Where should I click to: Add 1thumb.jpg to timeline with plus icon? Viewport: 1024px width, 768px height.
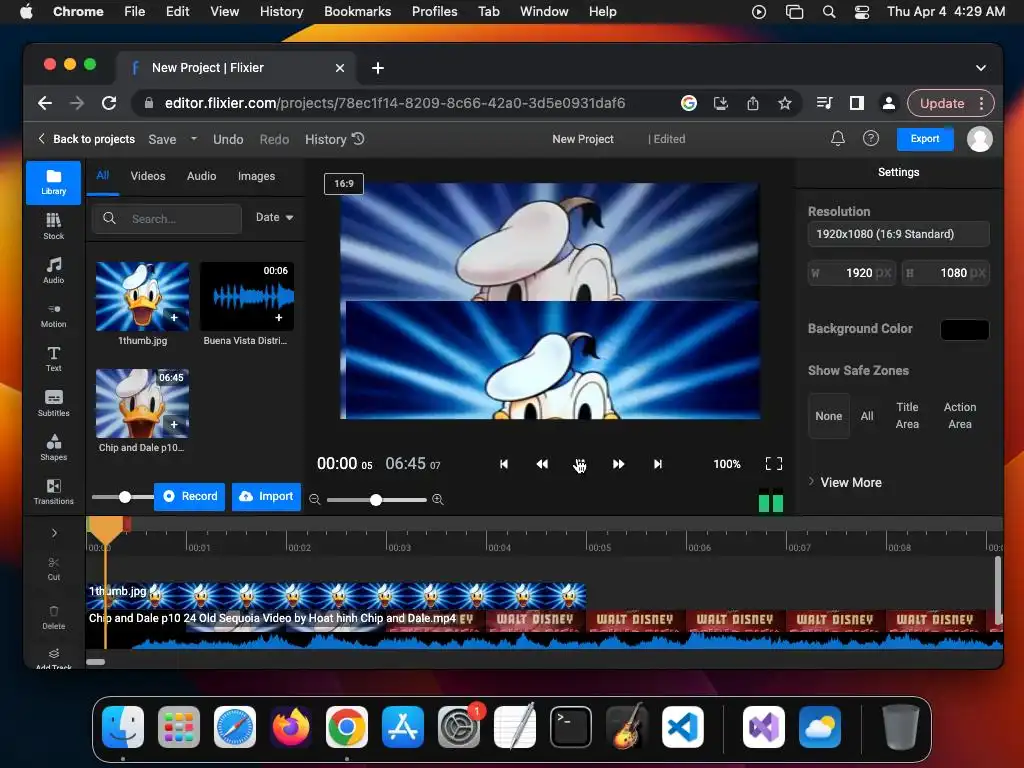(x=174, y=317)
